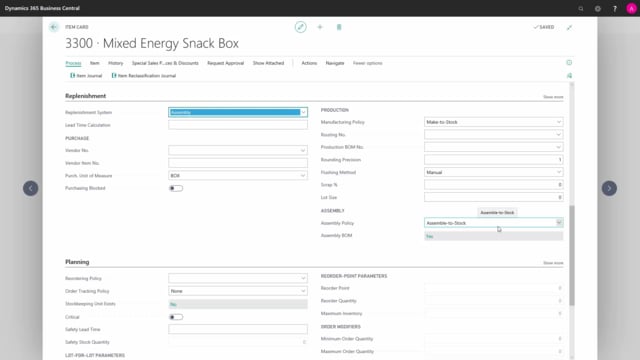Click the Lead Time Calculation field
Image resolution: width=640 pixels, height=360 pixels.
pos(238,125)
